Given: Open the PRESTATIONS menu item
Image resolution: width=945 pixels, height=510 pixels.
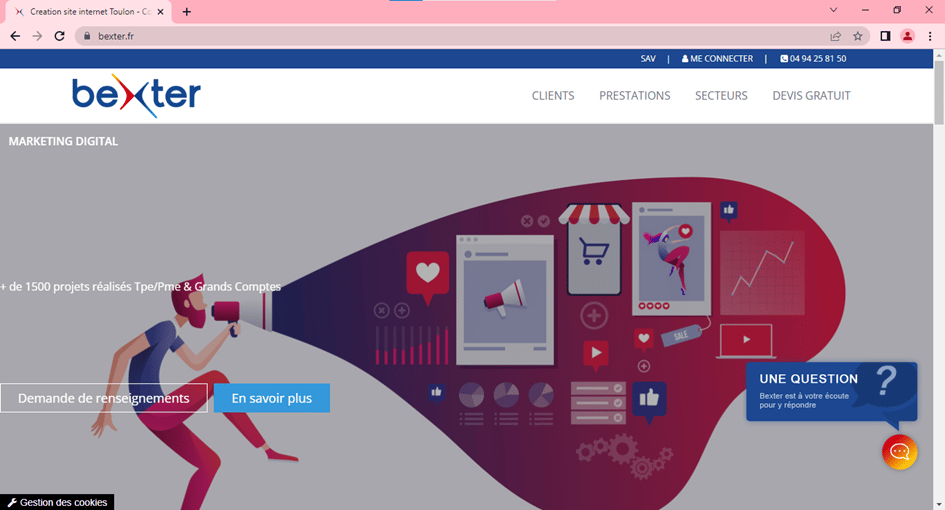Looking at the screenshot, I should (634, 96).
